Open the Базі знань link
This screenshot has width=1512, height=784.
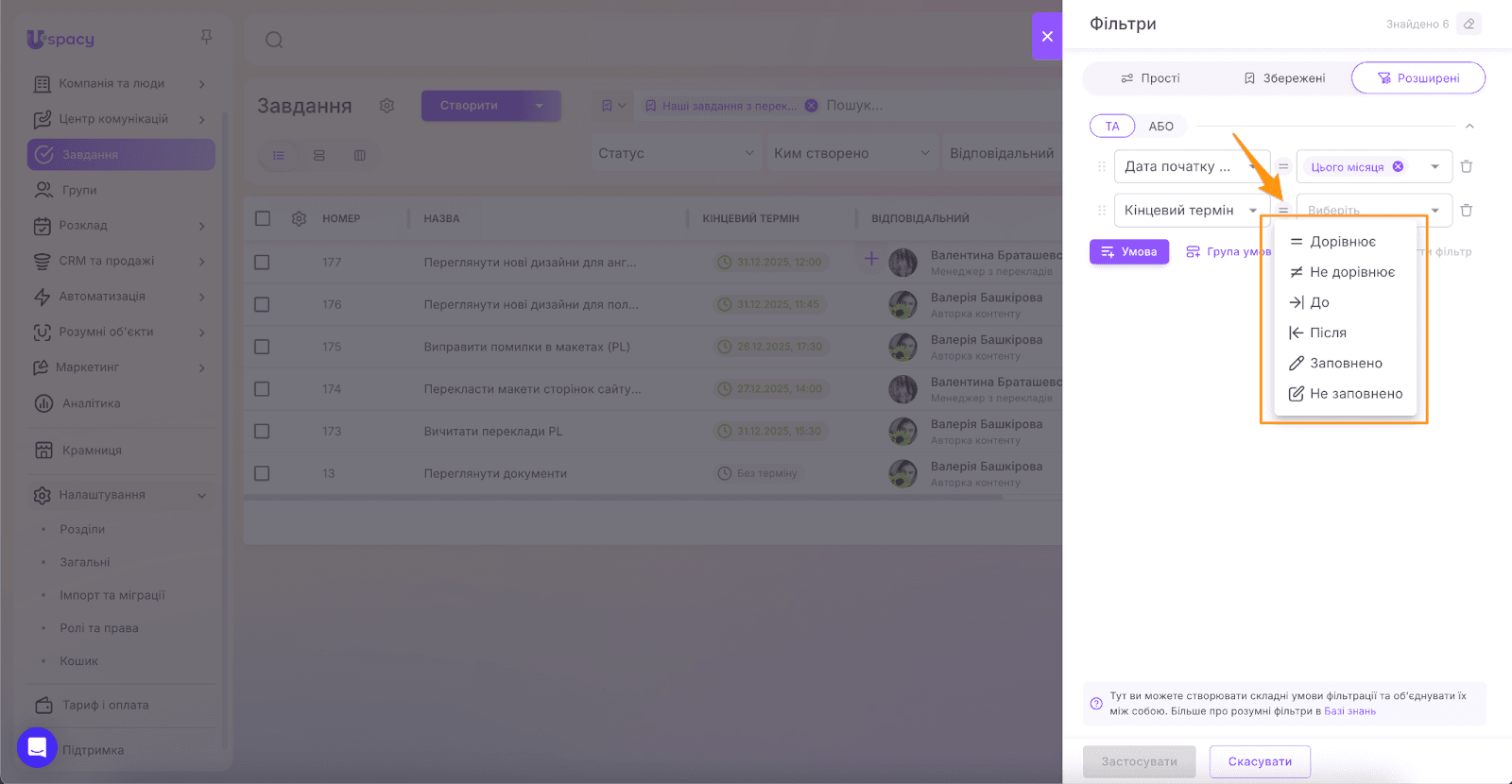click(1349, 711)
